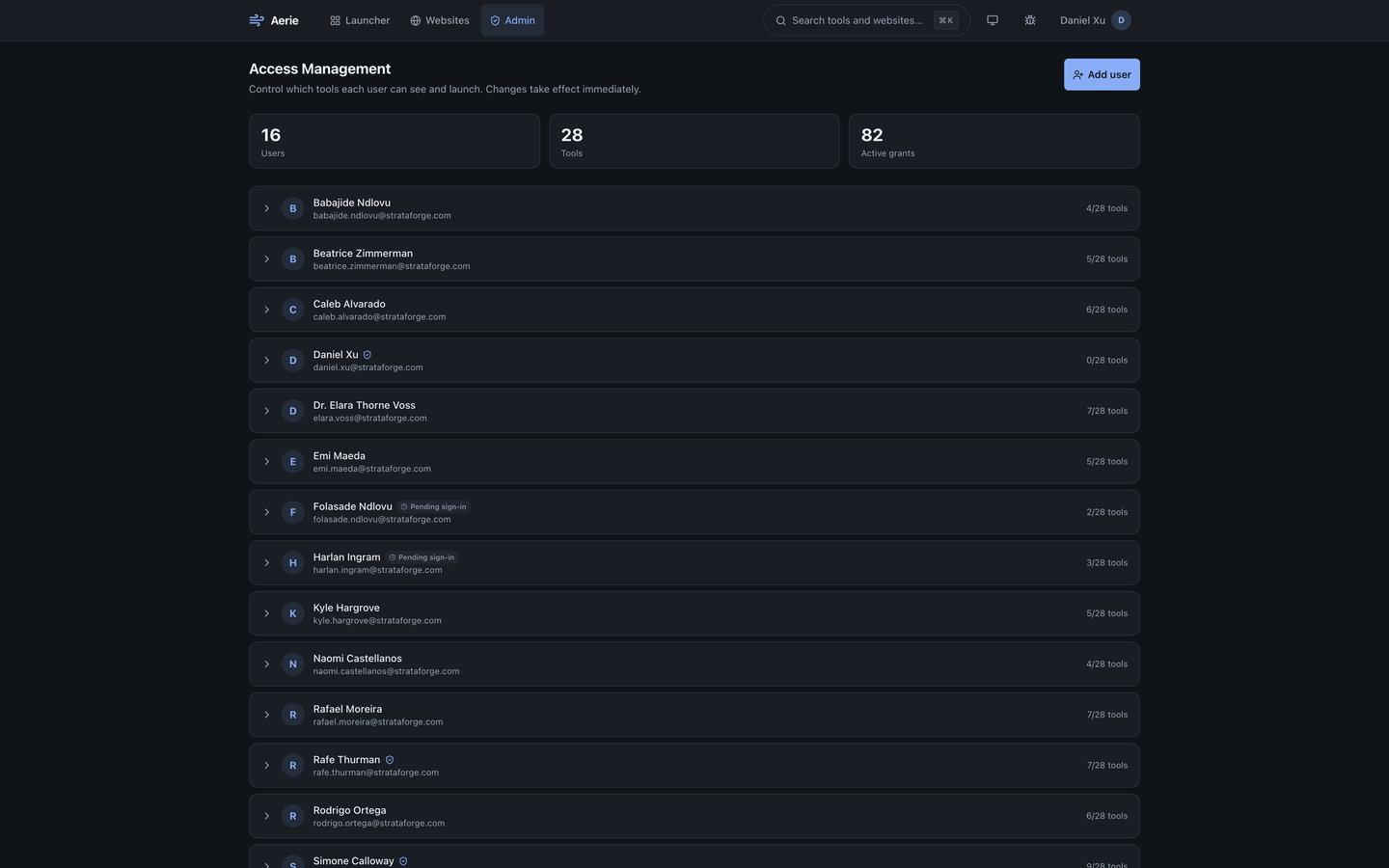Click the 82 Active grants stat card

994,141
